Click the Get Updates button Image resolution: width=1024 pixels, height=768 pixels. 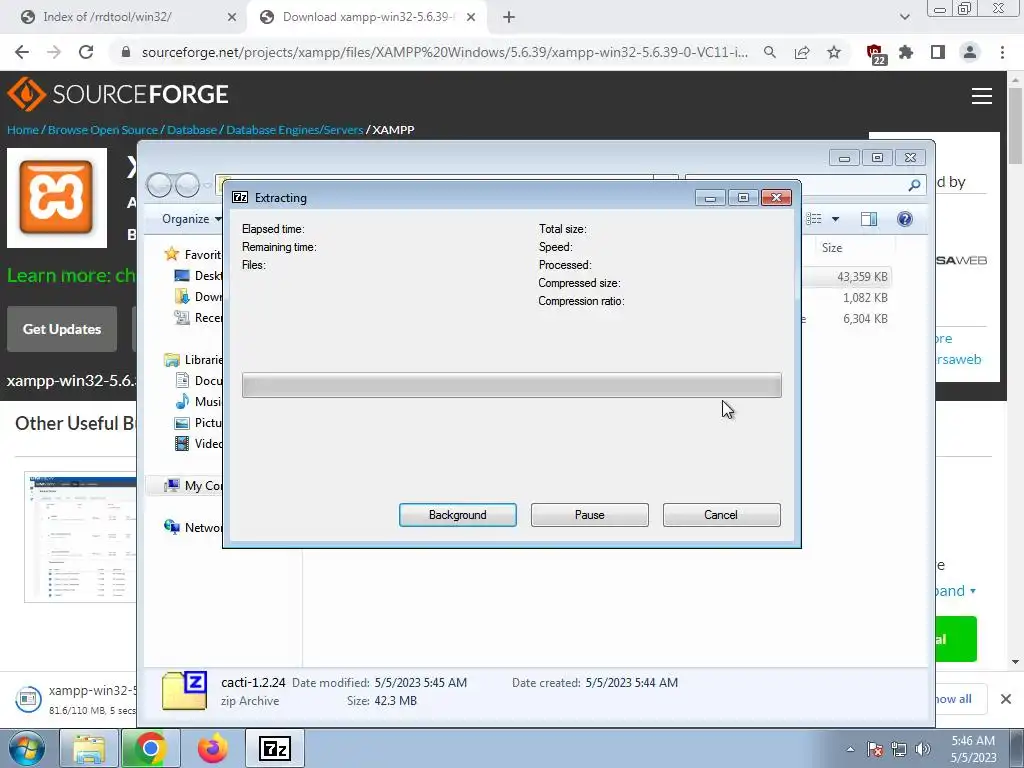click(62, 329)
